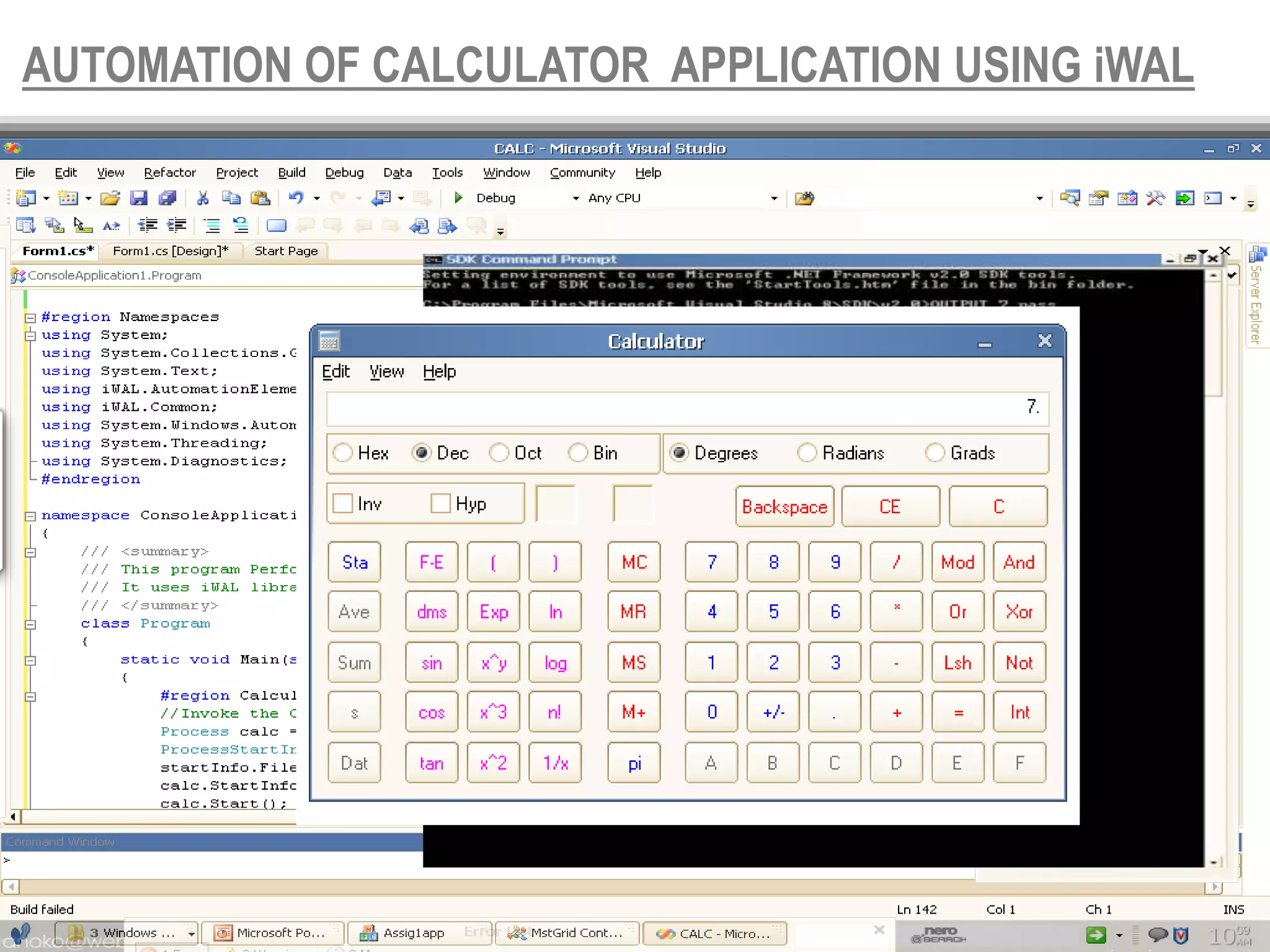Switch to MstGrid Cont taskbar item
Viewport: 1270px width, 952px height.
(x=567, y=933)
